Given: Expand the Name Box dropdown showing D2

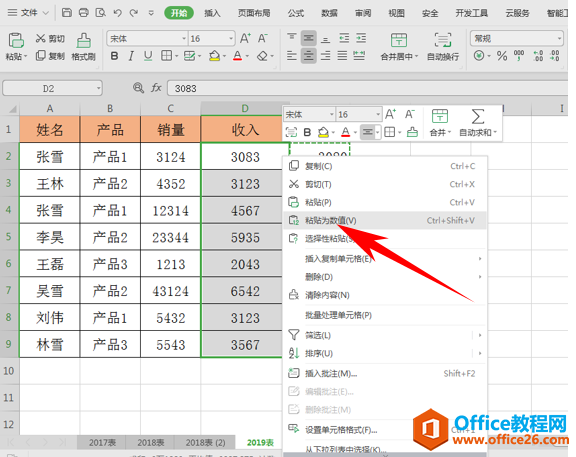Looking at the screenshot, I should (x=98, y=88).
